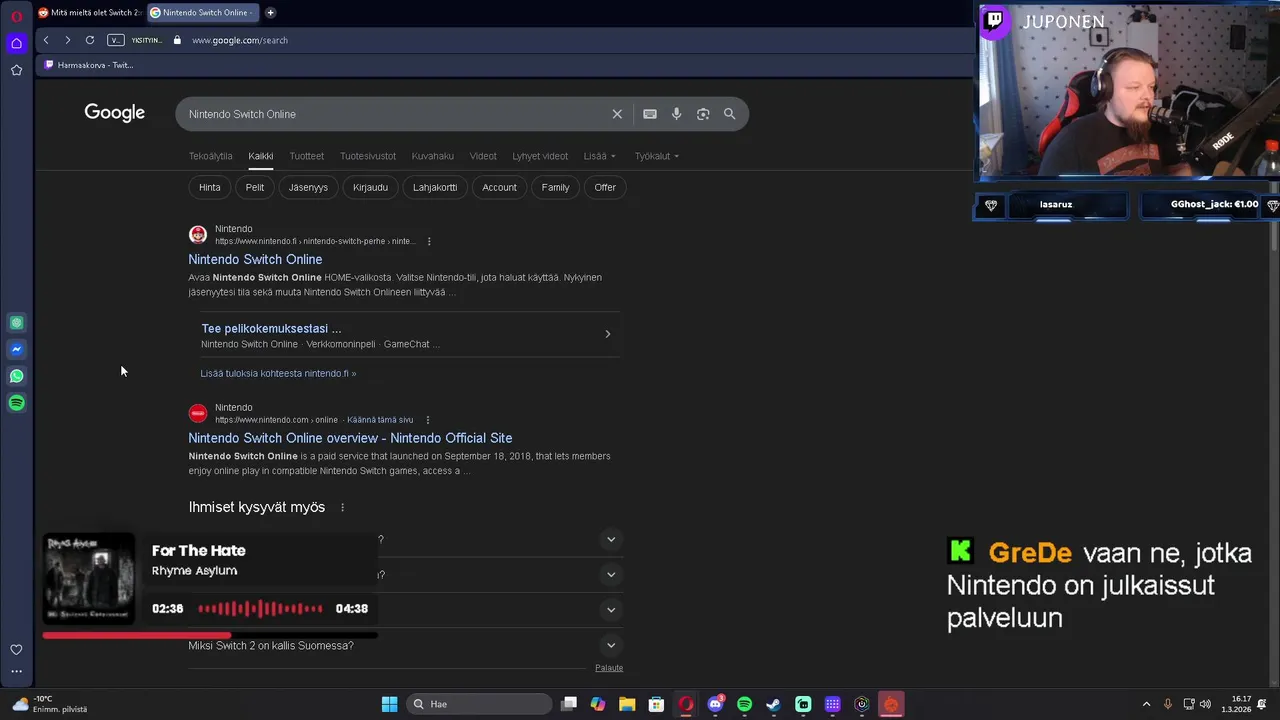Switch to the Tekoälytila tab

210,156
